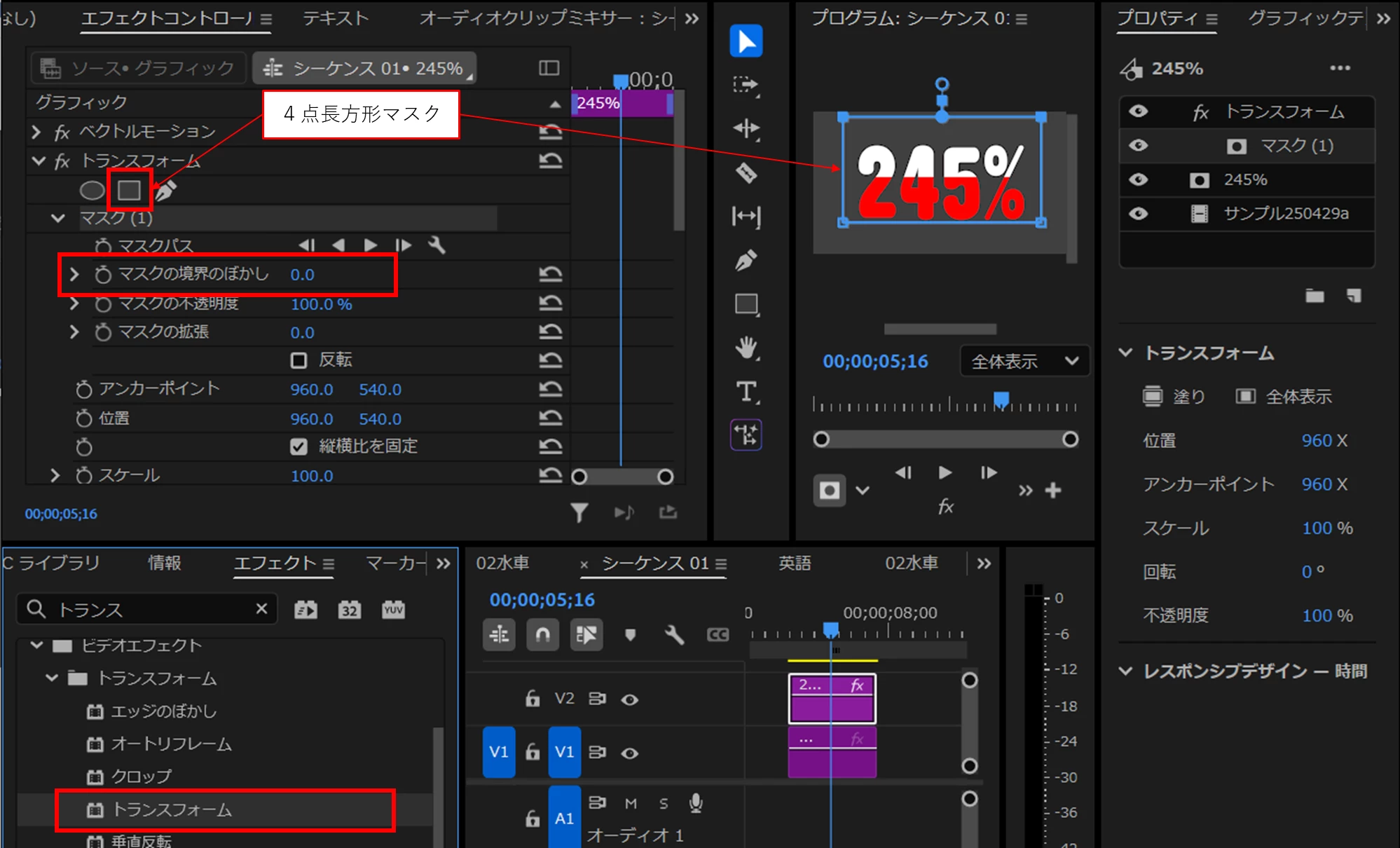Viewport: 1400px width, 848px height.
Task: Select トランスフォーム effect in effects list
Action: tap(172, 809)
